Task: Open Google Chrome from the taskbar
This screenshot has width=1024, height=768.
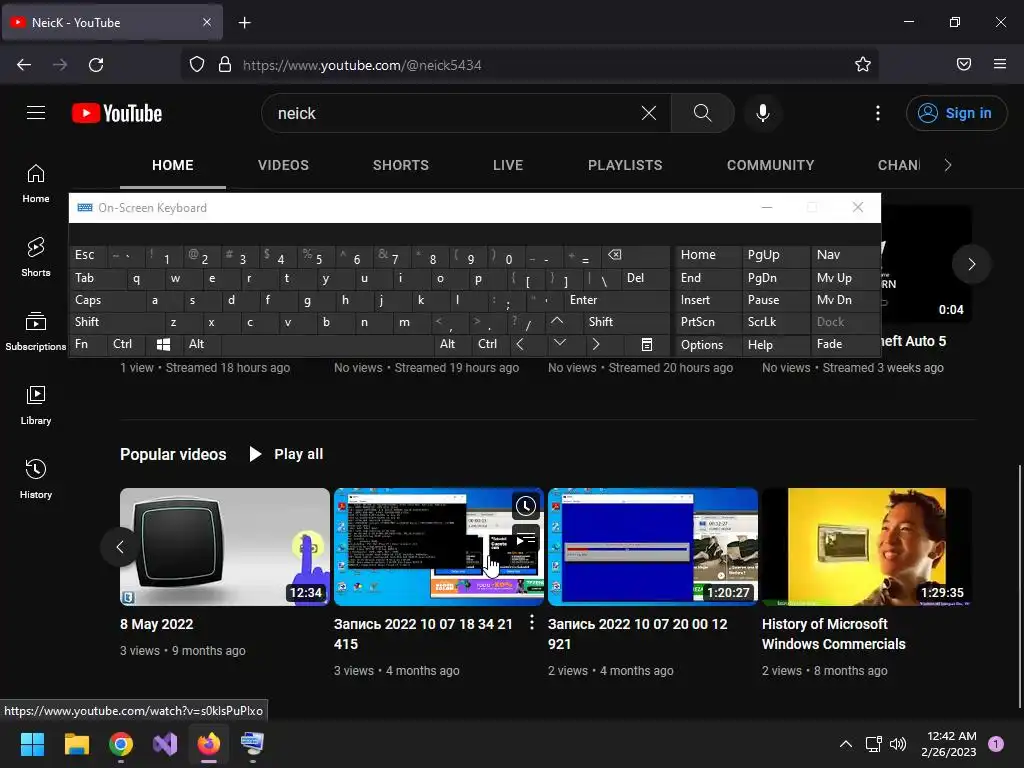Action: point(121,744)
